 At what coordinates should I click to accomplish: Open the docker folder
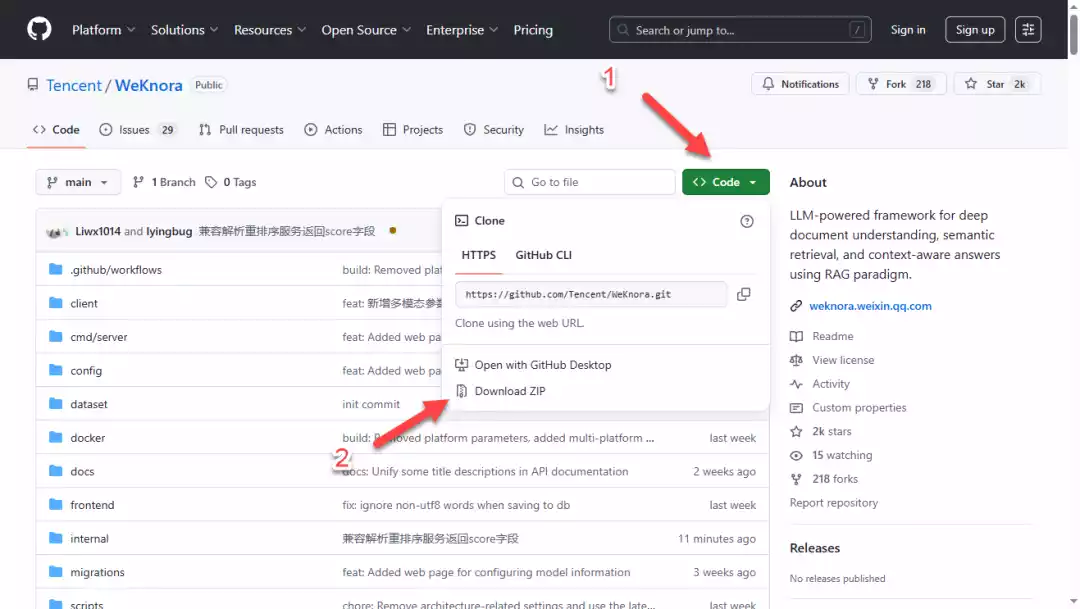88,438
